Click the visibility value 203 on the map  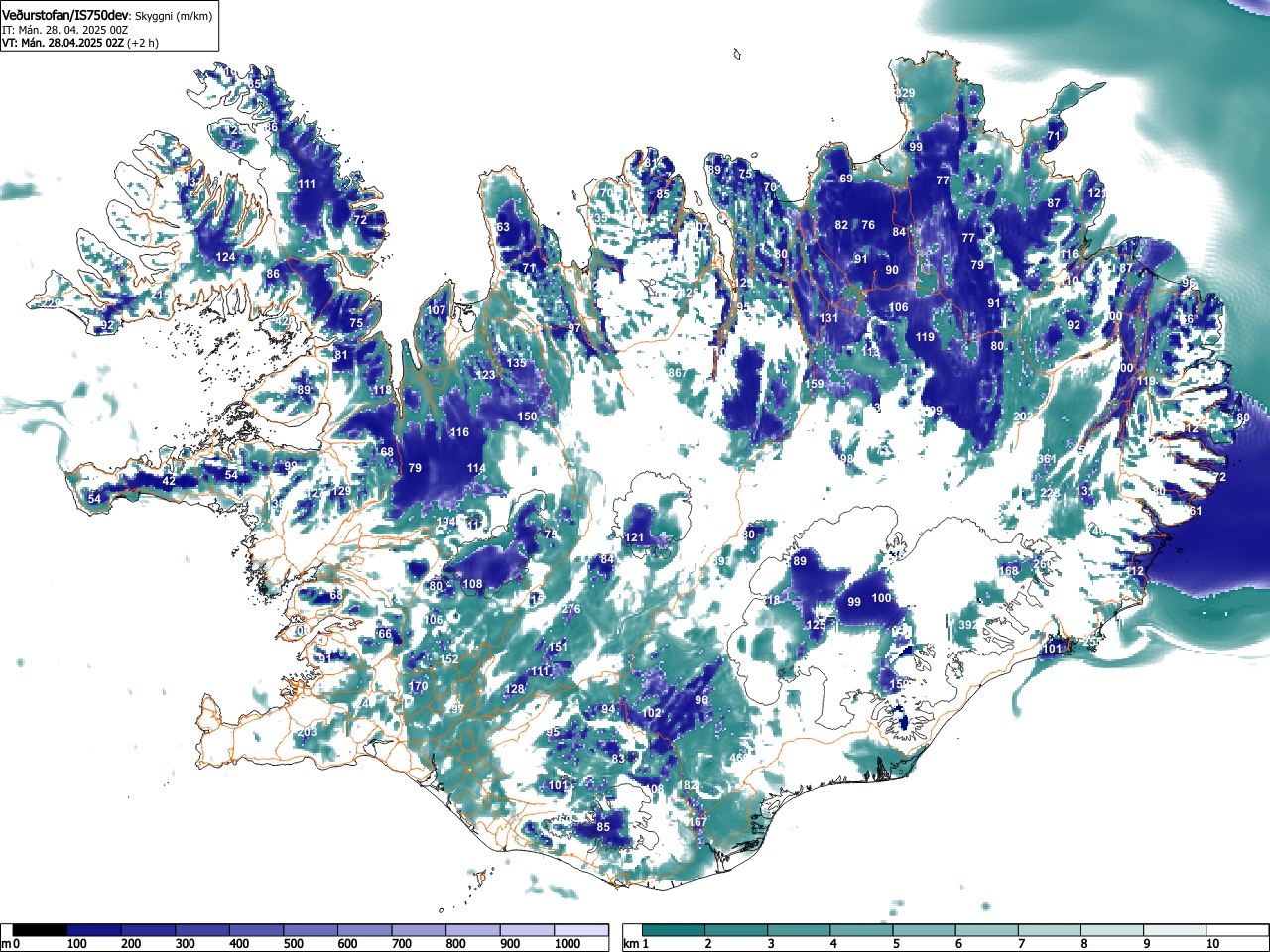(307, 732)
